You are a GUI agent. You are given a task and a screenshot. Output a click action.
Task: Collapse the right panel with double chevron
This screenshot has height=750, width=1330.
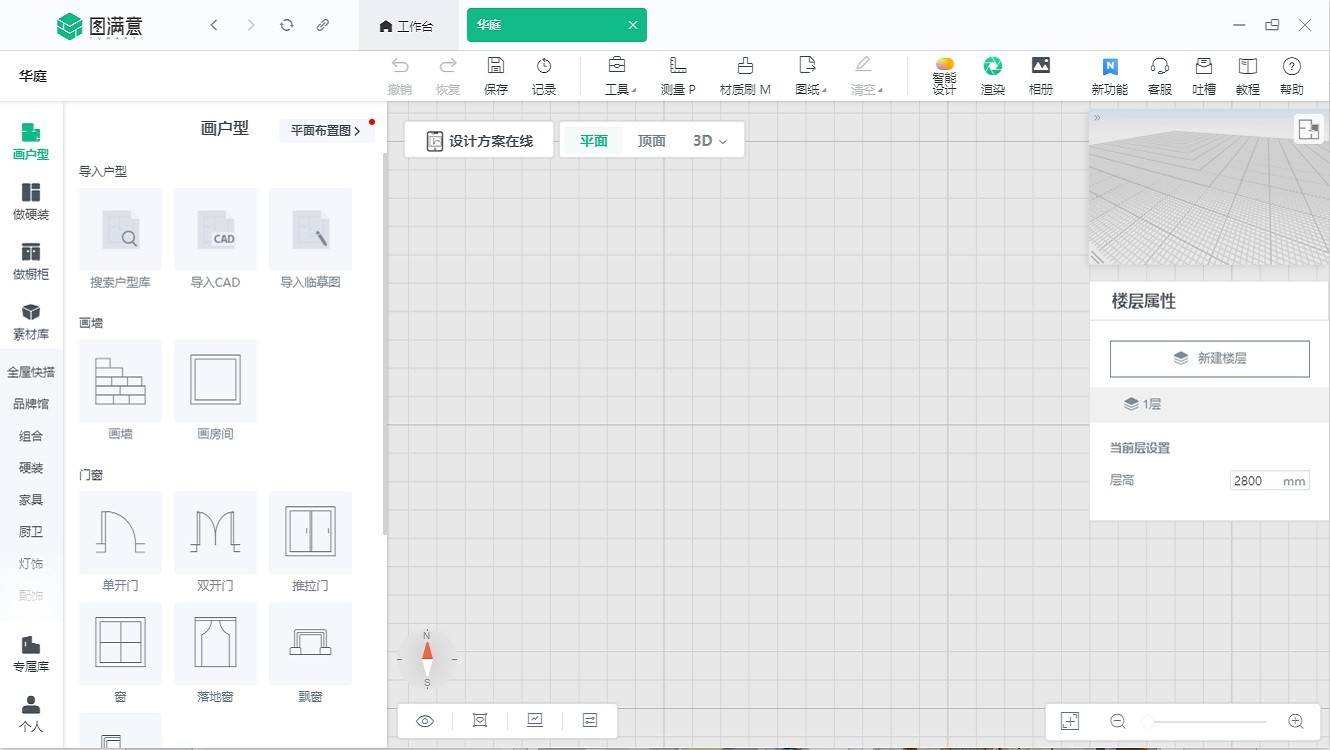1097,118
